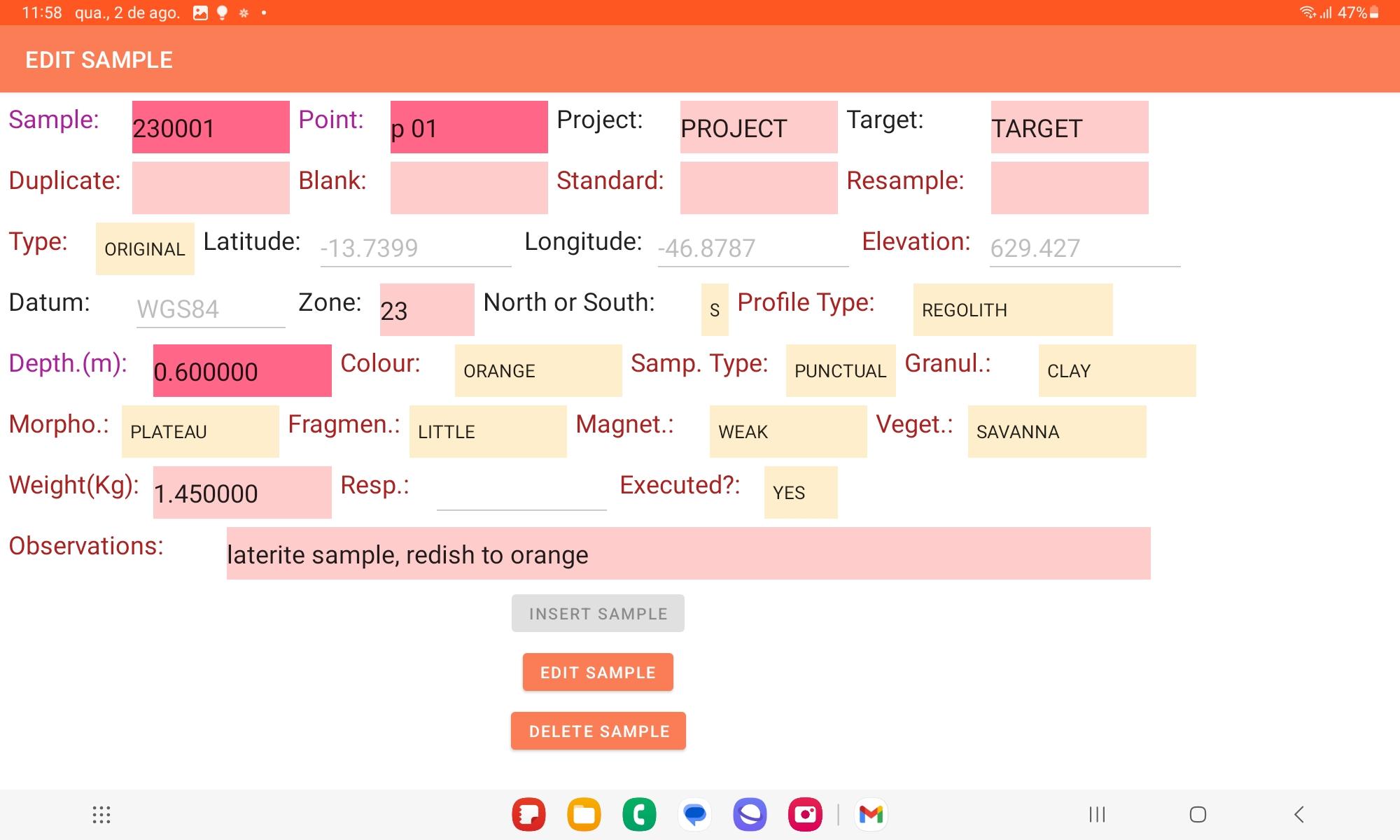The height and width of the screenshot is (840, 1400).
Task: Open the yellow My Files app
Action: pyautogui.click(x=584, y=815)
